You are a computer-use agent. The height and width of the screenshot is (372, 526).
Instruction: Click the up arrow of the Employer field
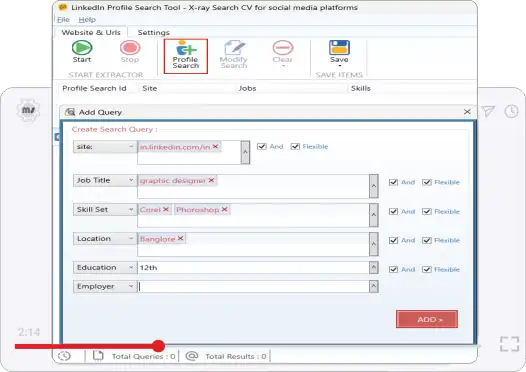click(374, 286)
